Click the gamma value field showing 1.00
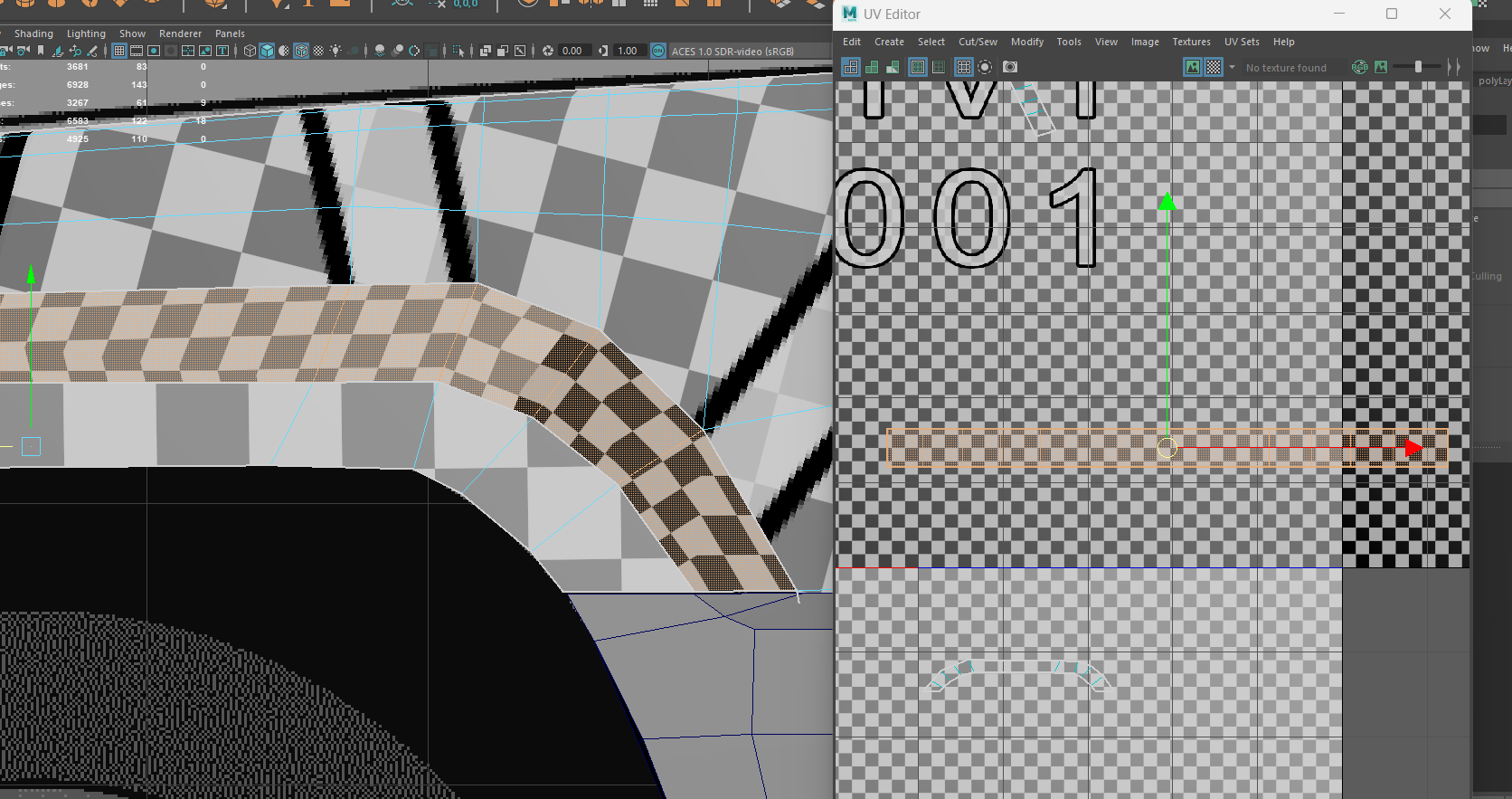 point(627,51)
